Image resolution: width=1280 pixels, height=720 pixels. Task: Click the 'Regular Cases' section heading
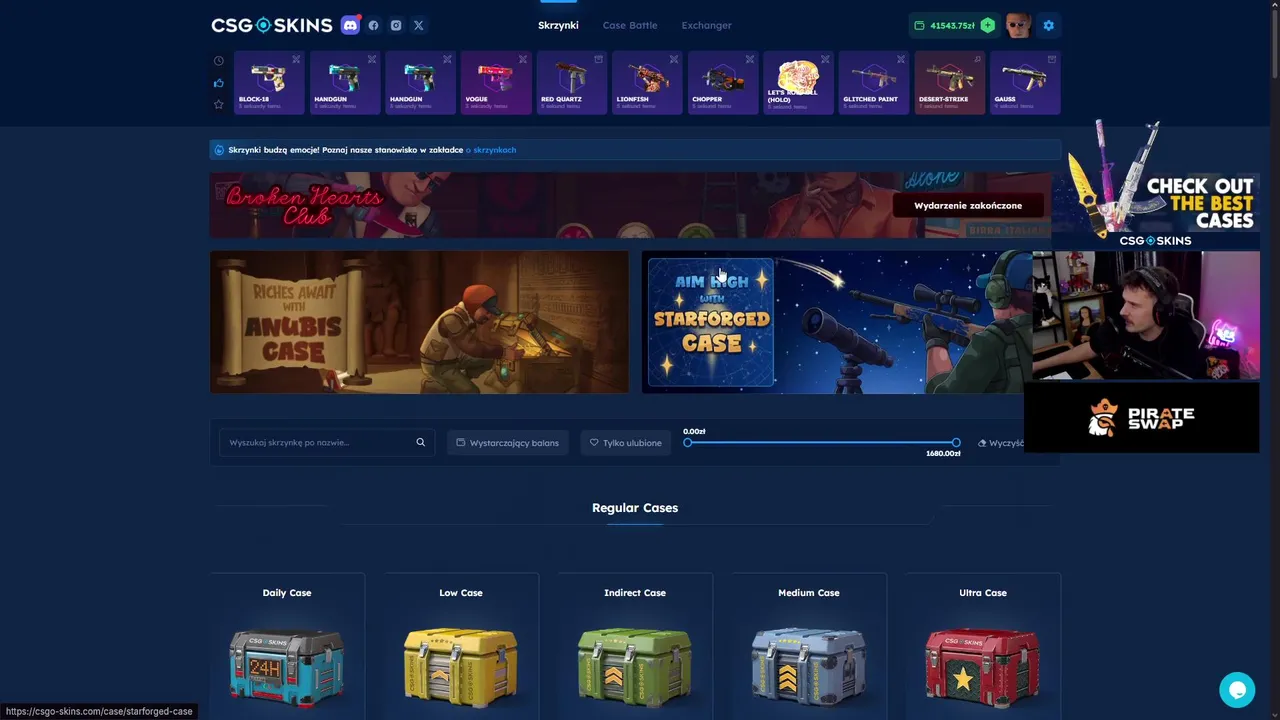pyautogui.click(x=635, y=508)
